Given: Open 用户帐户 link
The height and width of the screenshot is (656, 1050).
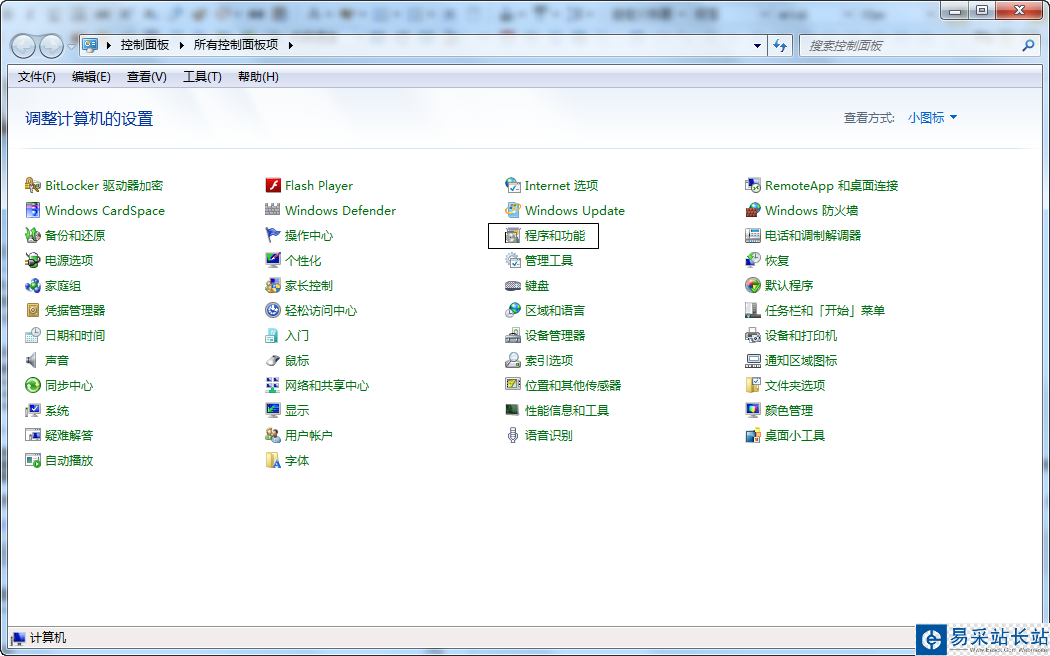Looking at the screenshot, I should pos(309,436).
